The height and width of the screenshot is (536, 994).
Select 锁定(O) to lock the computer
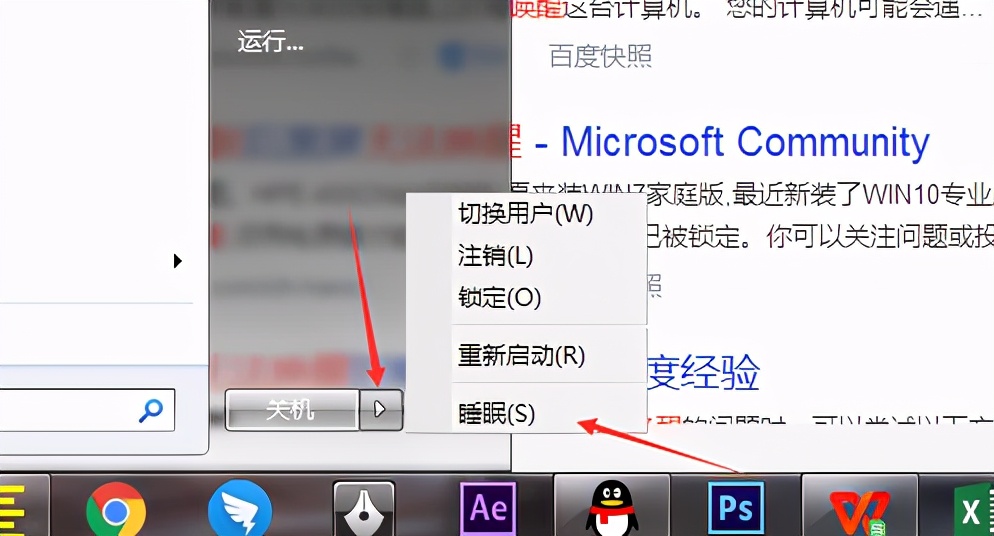point(500,298)
